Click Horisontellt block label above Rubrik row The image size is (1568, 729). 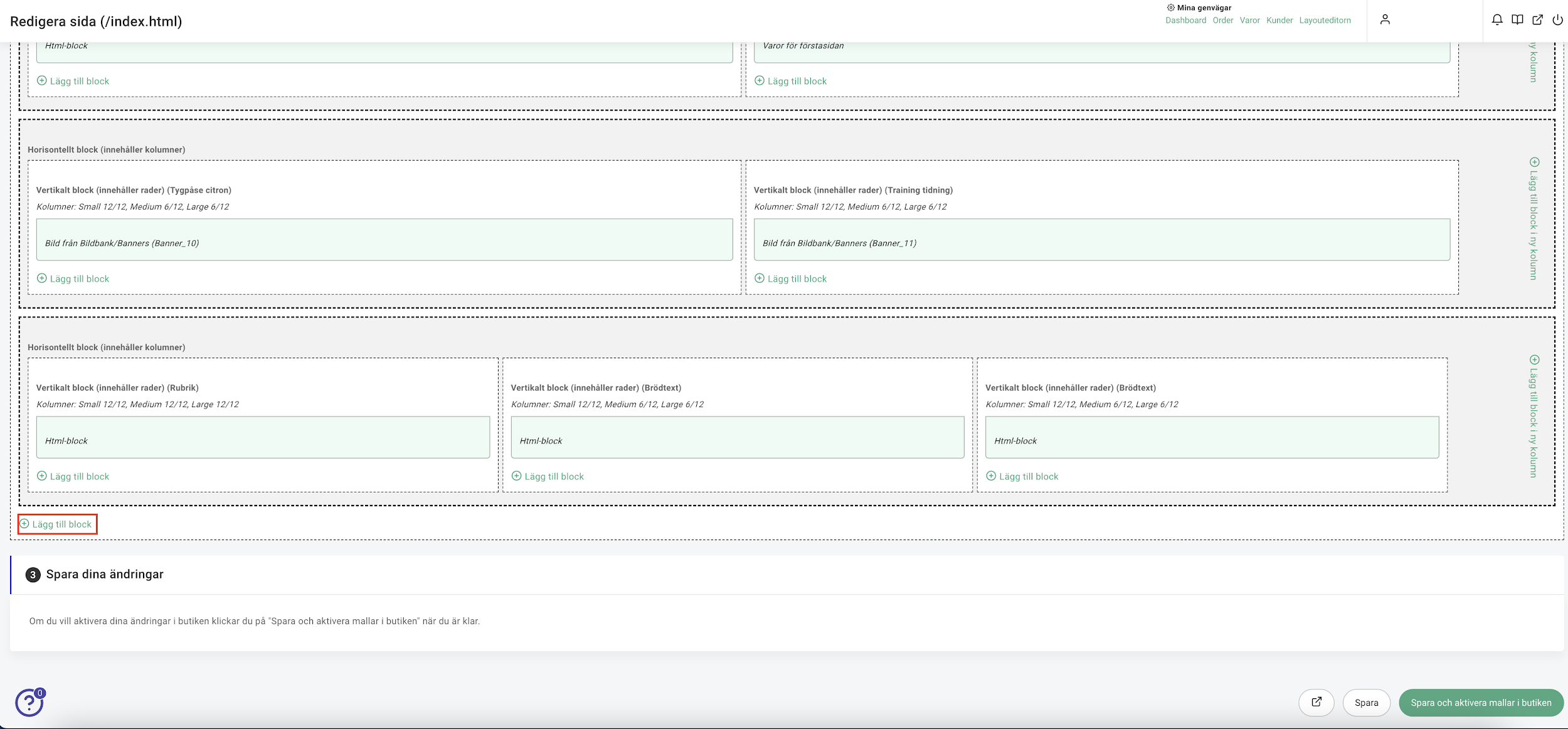[106, 347]
